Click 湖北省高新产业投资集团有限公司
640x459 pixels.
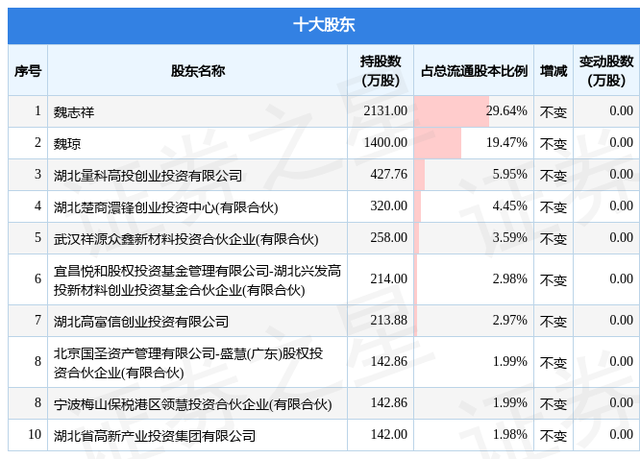[x=154, y=435]
